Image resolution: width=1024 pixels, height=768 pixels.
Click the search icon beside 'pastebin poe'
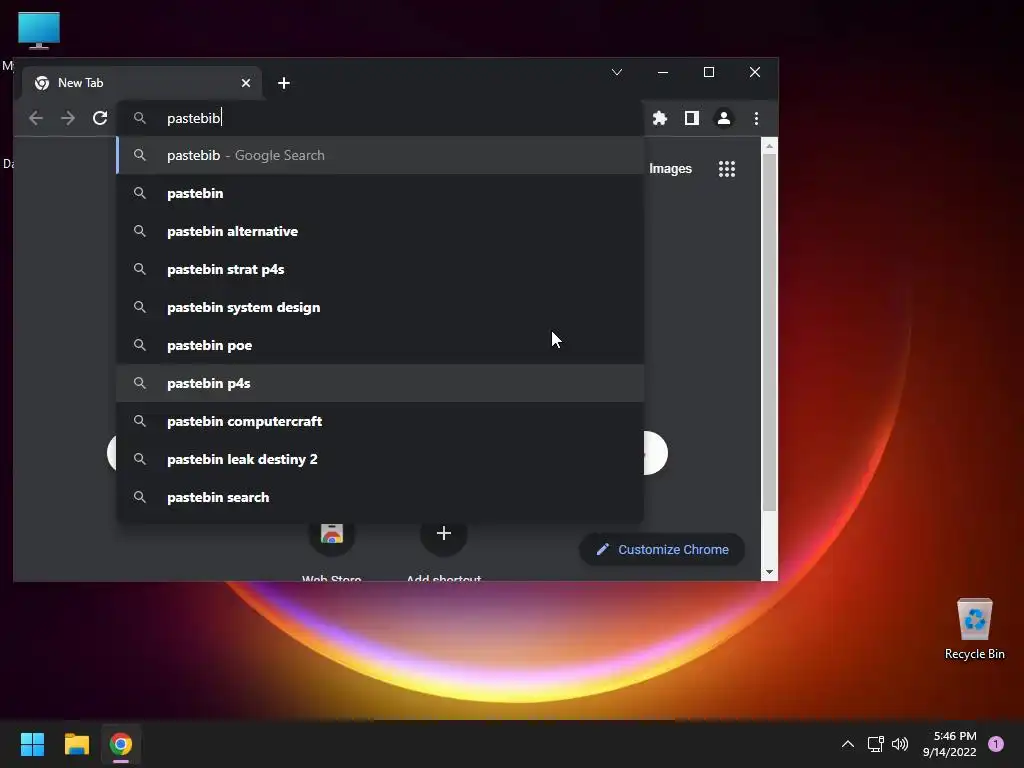(x=140, y=345)
